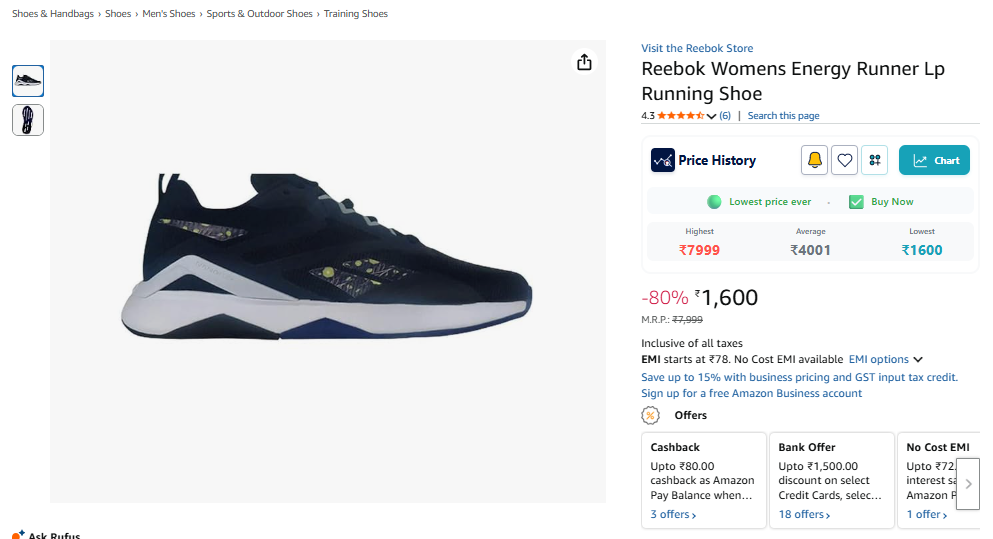Go to Men's Shoes breadcrumb
The width and height of the screenshot is (993, 539).
click(168, 13)
